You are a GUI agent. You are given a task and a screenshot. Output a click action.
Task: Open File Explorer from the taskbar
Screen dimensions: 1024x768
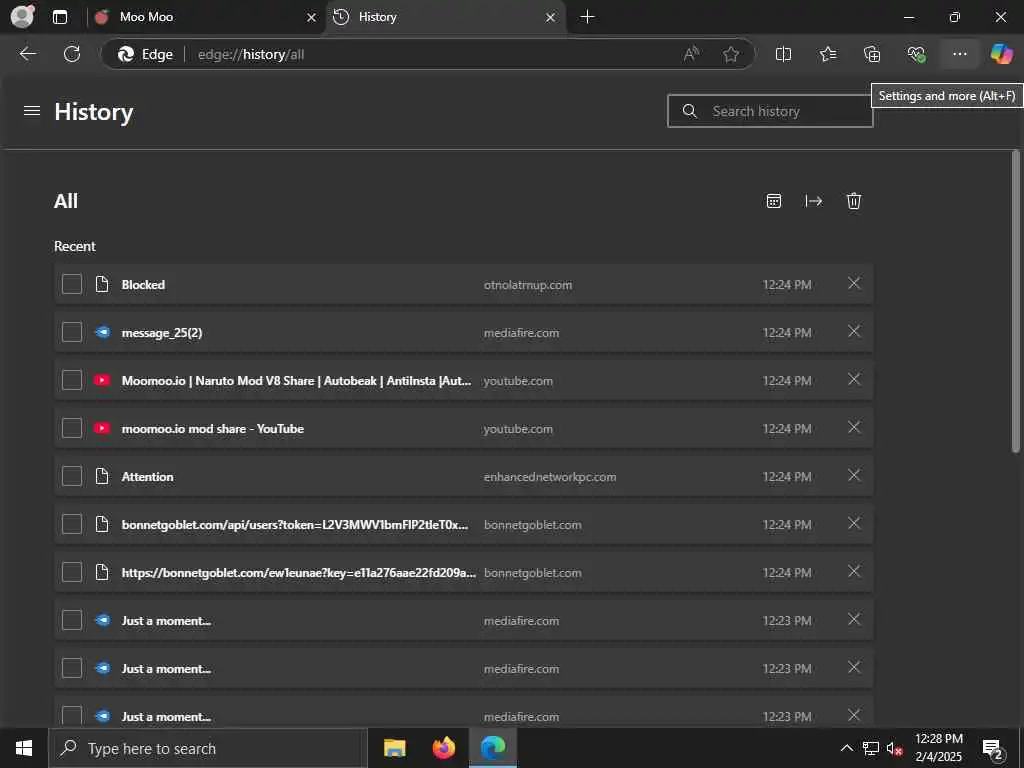pos(394,748)
